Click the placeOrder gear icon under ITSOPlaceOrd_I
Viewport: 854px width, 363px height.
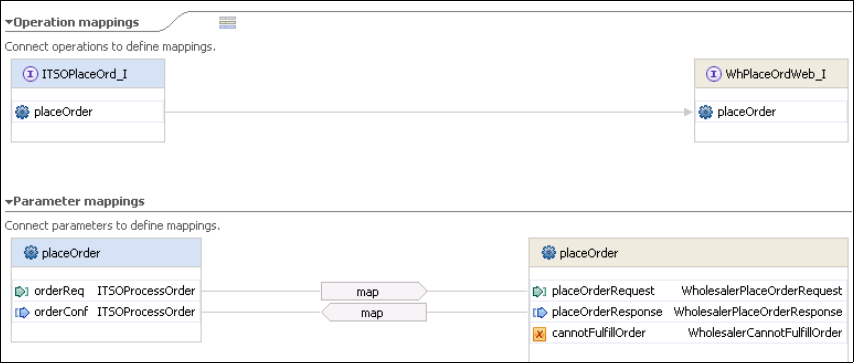22,112
